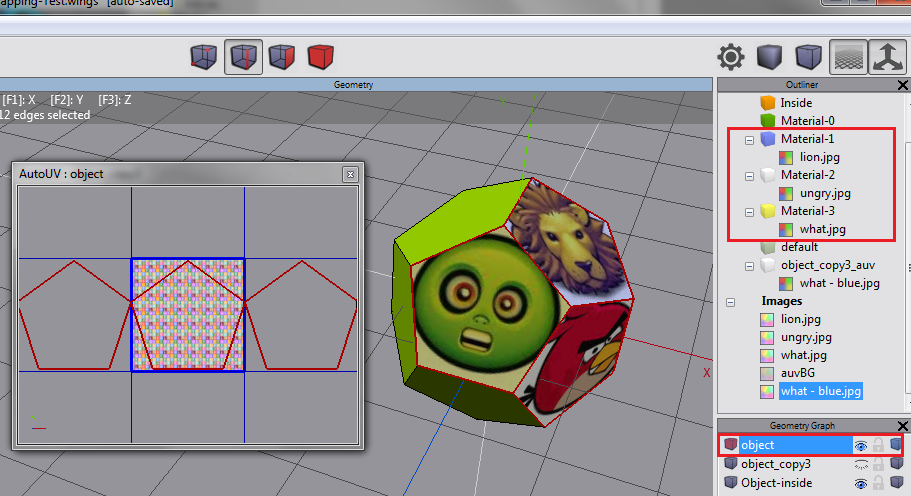The image size is (911, 496).
Task: Lock the object row padlock
Action: point(878,445)
